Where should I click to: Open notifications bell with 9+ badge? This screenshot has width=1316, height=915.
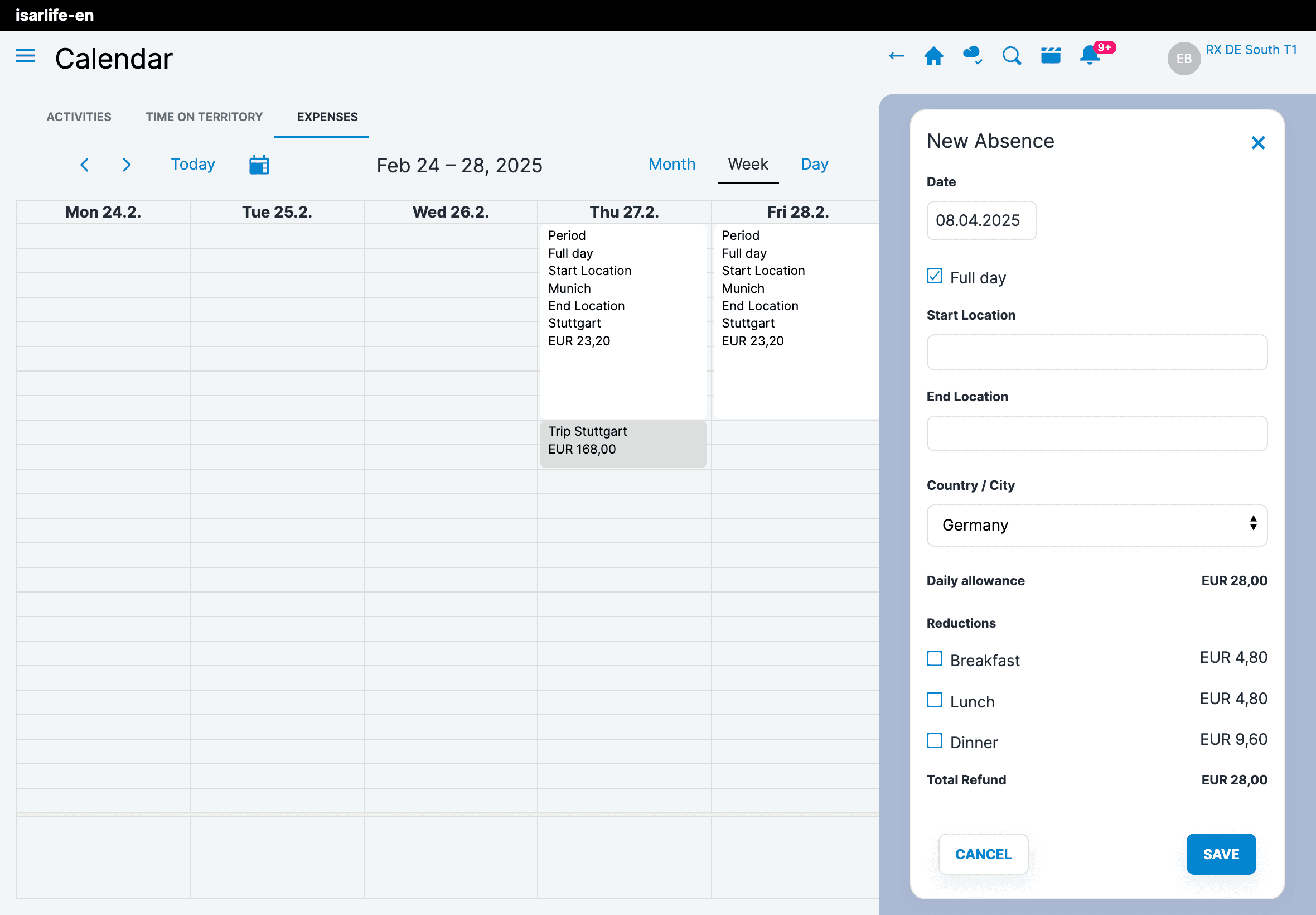(1090, 56)
